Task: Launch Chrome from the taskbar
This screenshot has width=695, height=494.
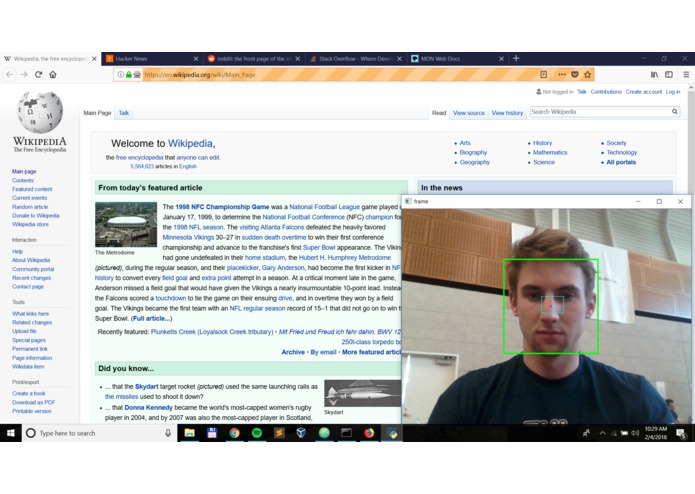Action: pos(234,433)
